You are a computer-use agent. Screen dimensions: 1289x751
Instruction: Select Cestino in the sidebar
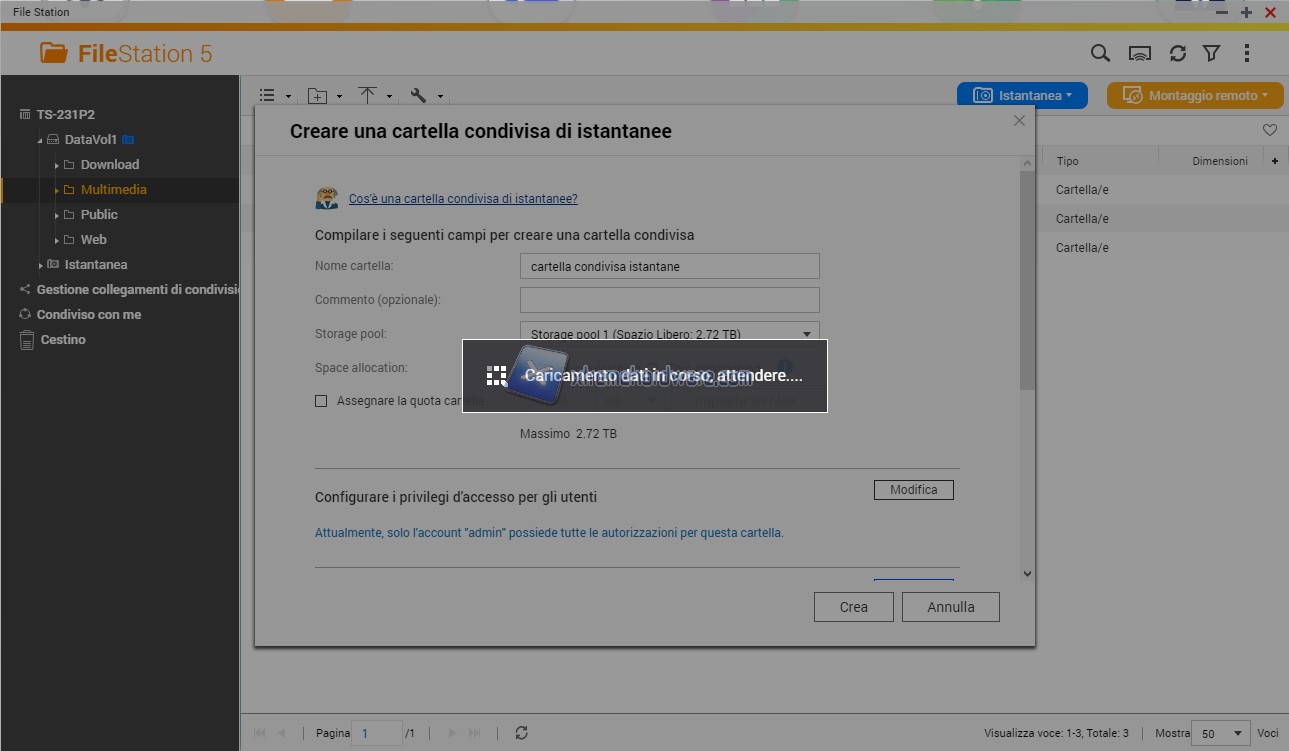[63, 340]
